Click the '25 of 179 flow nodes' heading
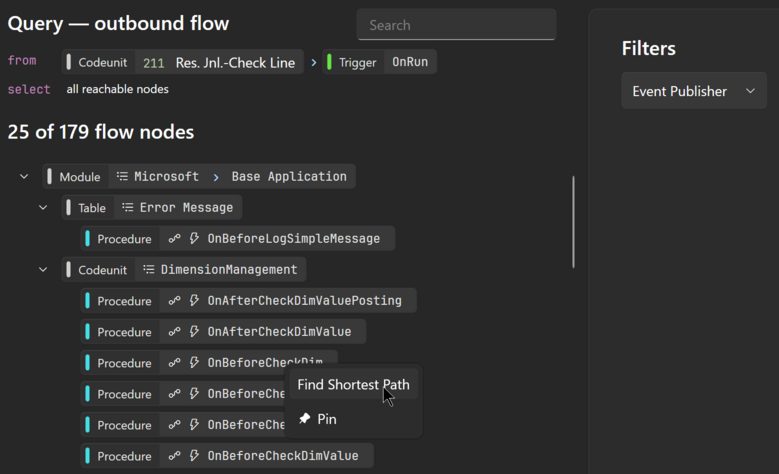779x474 pixels. click(101, 132)
